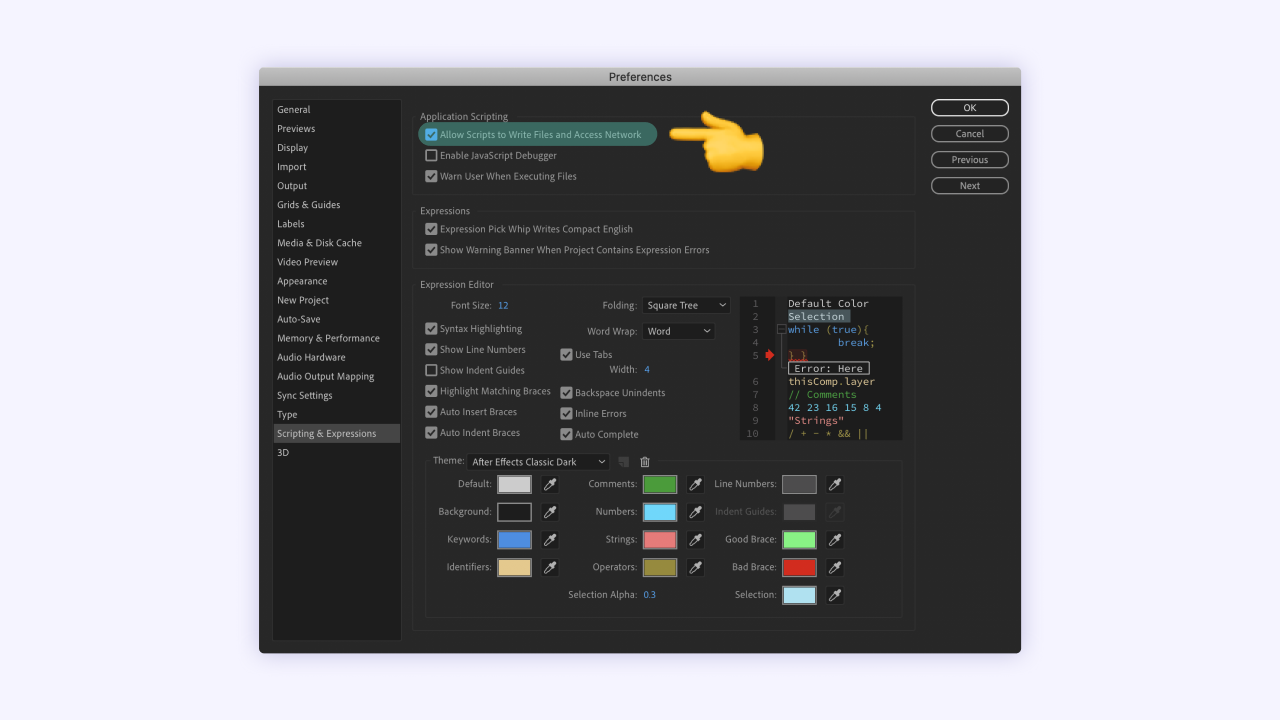Open the 3D preferences section
The width and height of the screenshot is (1280, 720).
coord(337,452)
